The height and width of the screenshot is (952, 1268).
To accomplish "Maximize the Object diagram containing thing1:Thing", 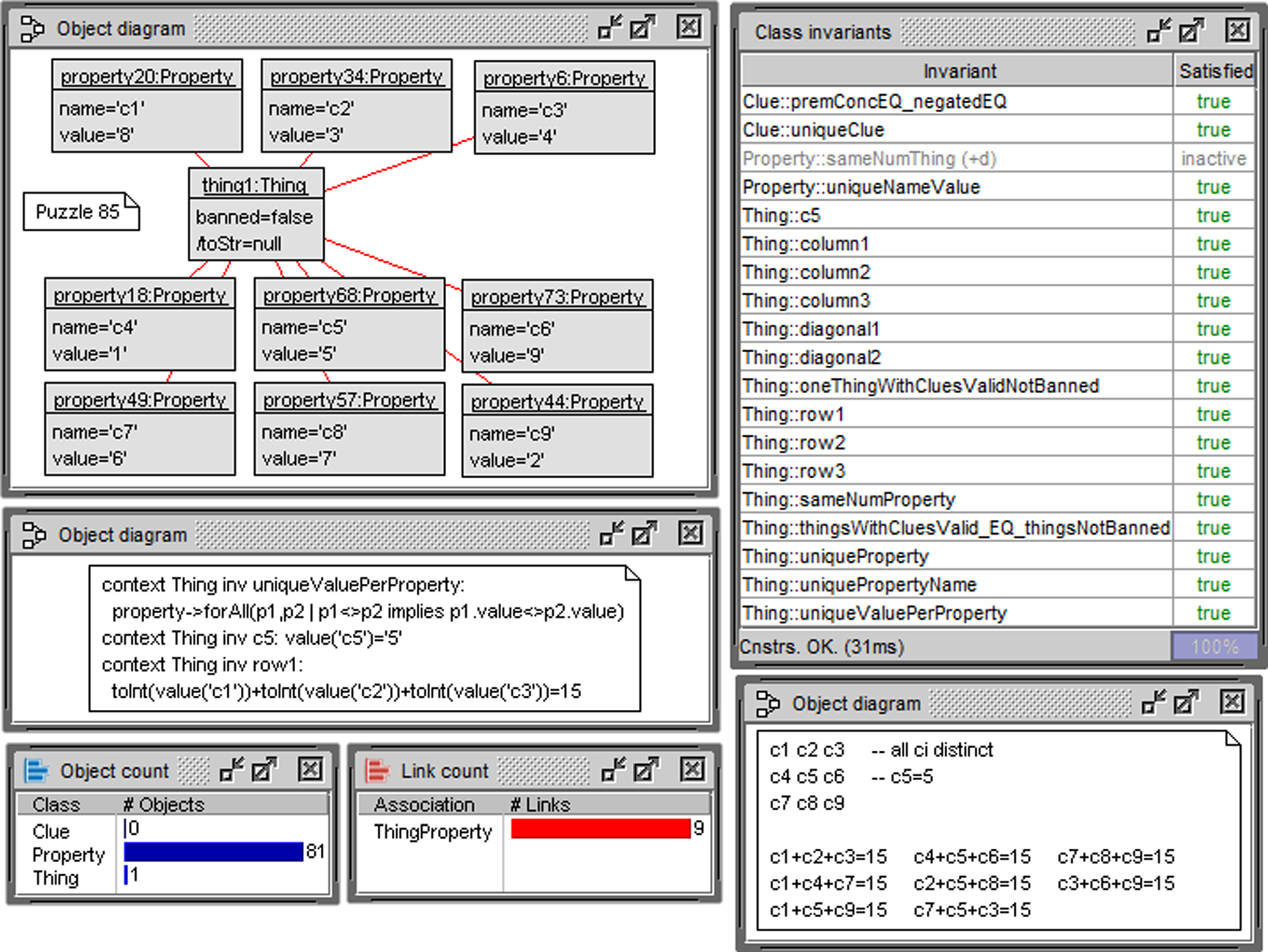I will pos(642,28).
